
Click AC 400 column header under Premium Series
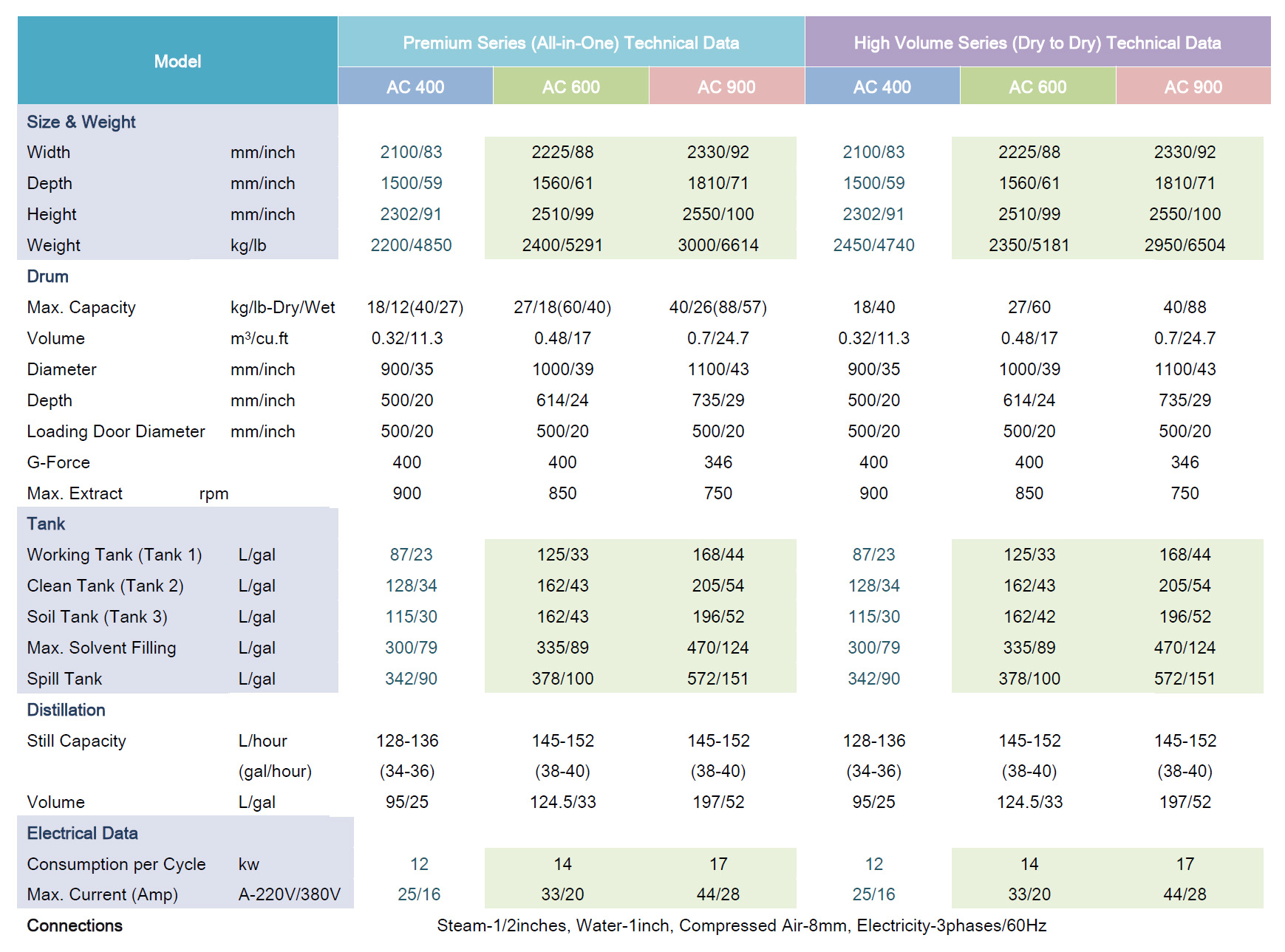pos(415,87)
